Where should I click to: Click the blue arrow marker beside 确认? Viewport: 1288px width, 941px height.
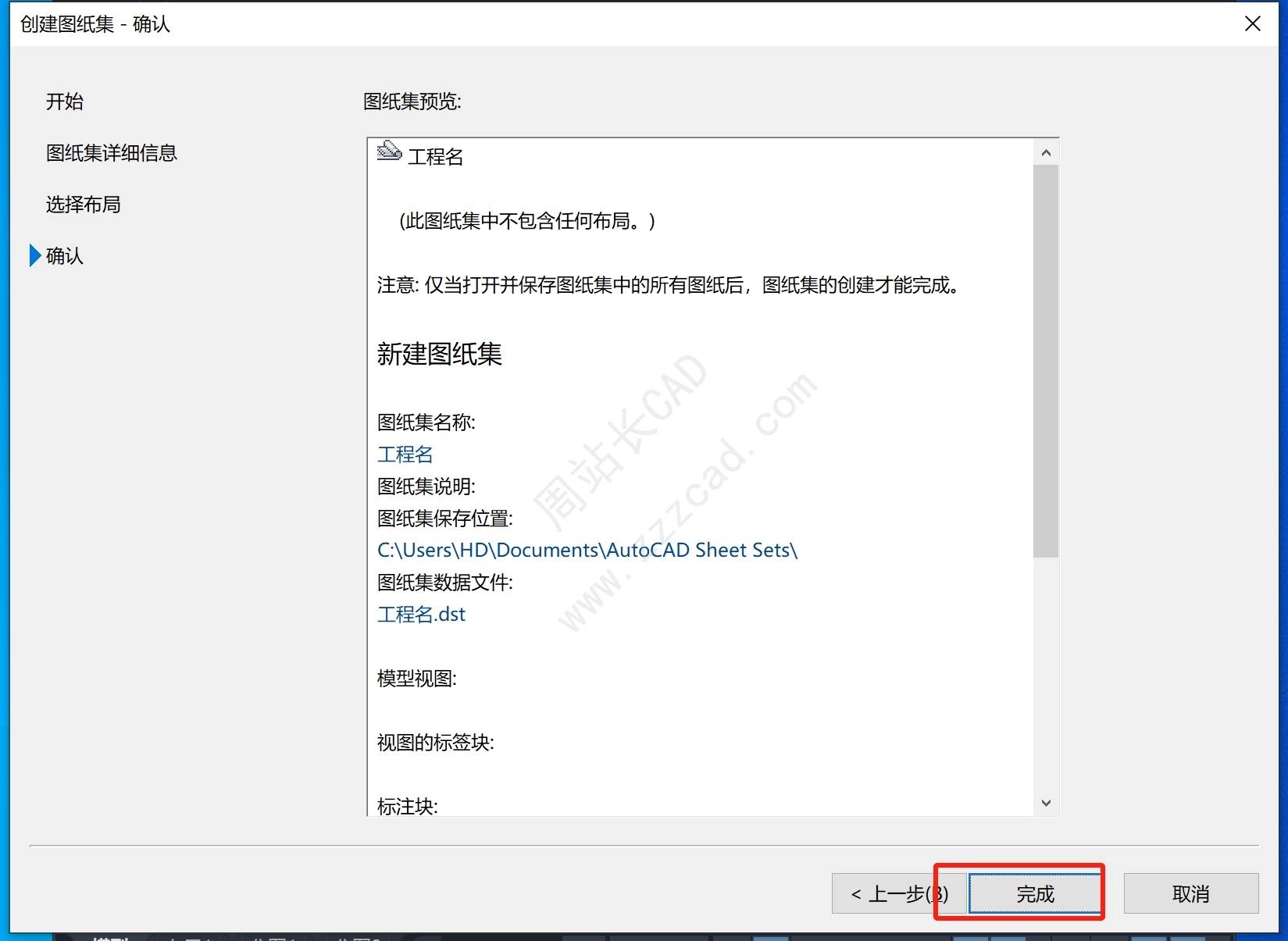(34, 255)
